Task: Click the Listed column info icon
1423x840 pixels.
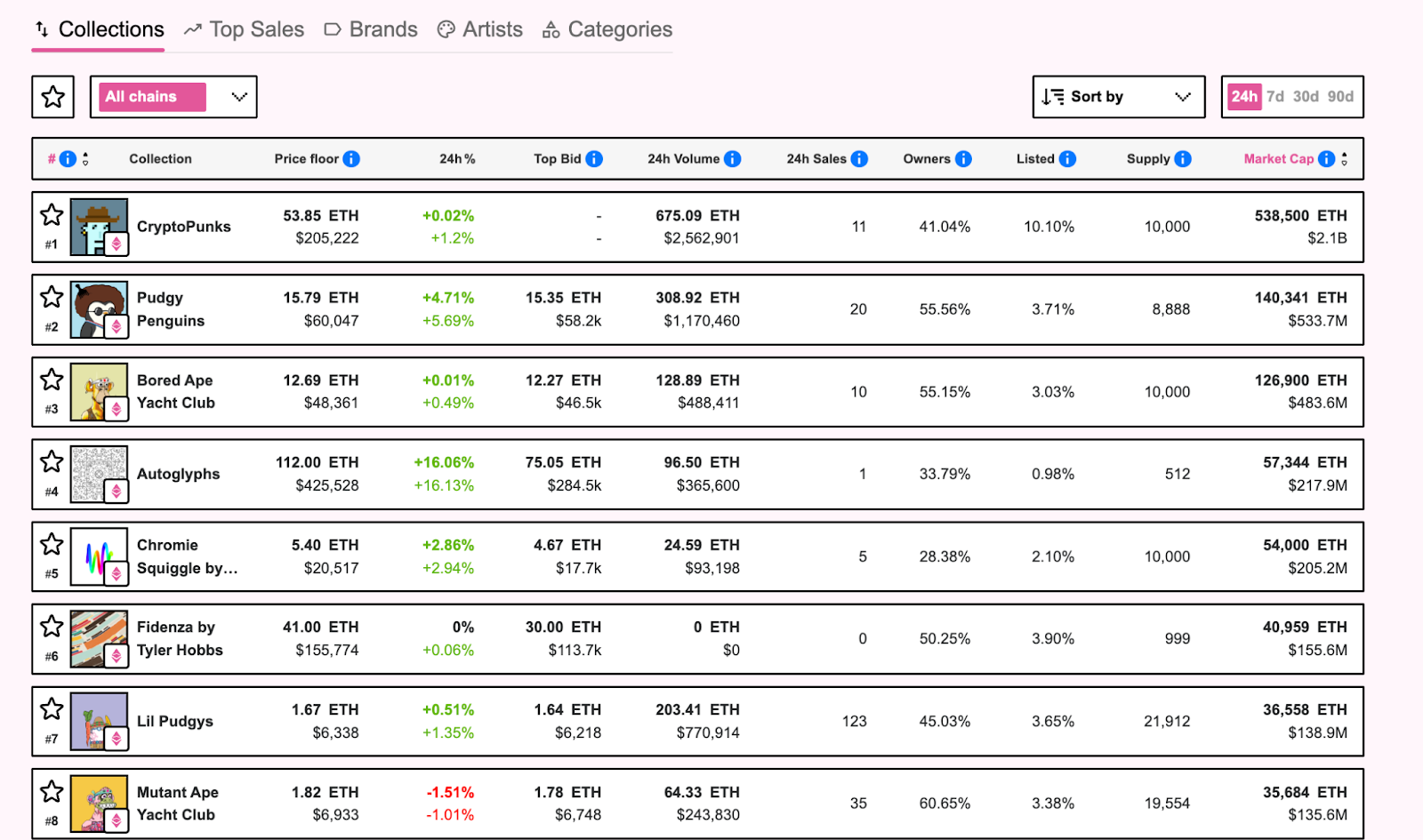Action: pyautogui.click(x=1067, y=159)
